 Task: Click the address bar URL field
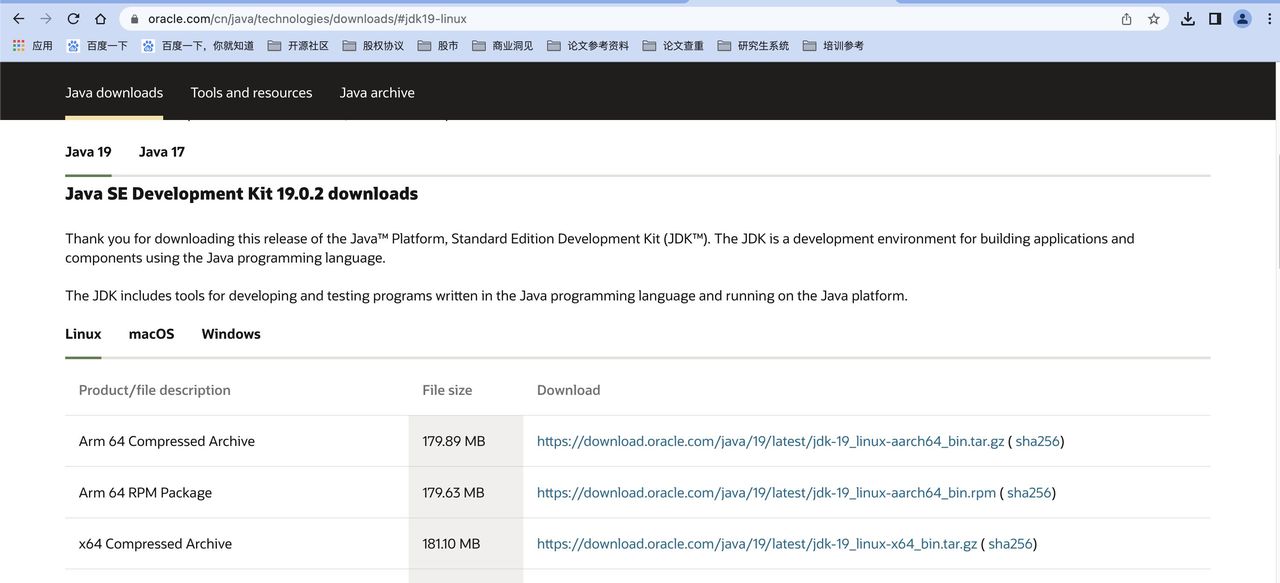point(600,19)
